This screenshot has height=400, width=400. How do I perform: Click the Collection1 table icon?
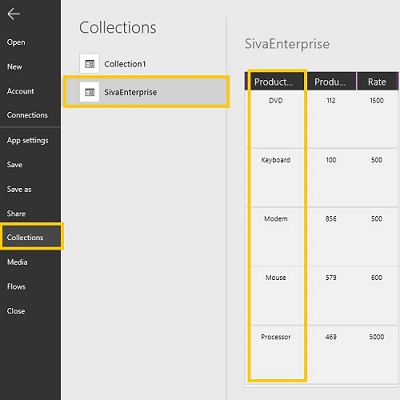89,63
